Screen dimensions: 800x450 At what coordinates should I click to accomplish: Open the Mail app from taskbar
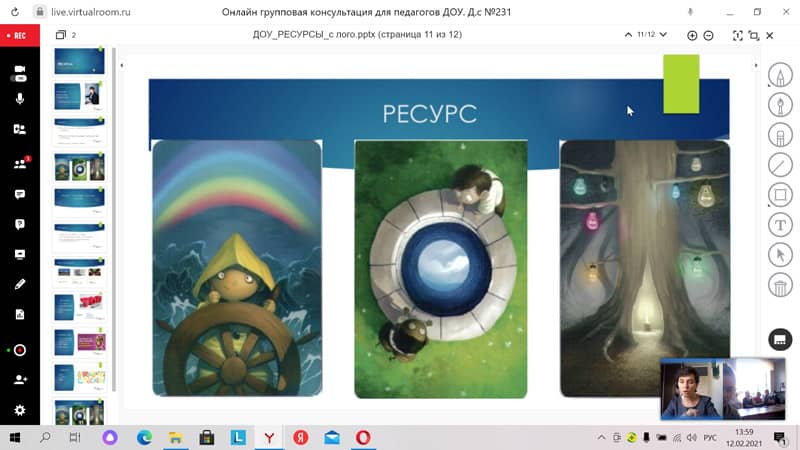tap(332, 438)
